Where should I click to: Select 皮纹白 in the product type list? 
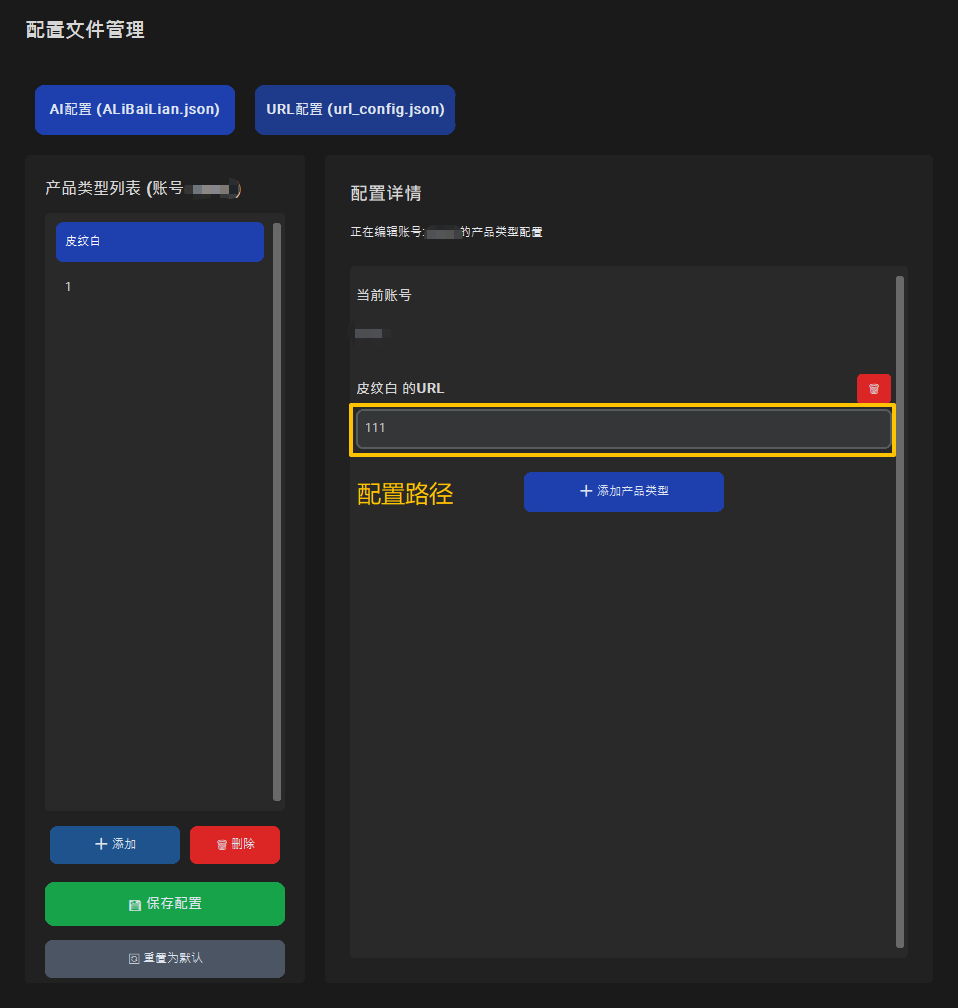tap(160, 241)
